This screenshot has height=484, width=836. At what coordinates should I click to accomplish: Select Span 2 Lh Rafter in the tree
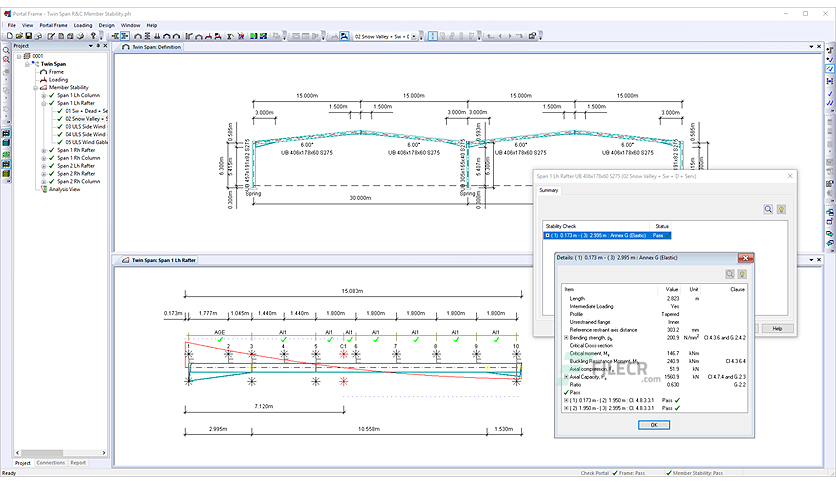pos(72,166)
